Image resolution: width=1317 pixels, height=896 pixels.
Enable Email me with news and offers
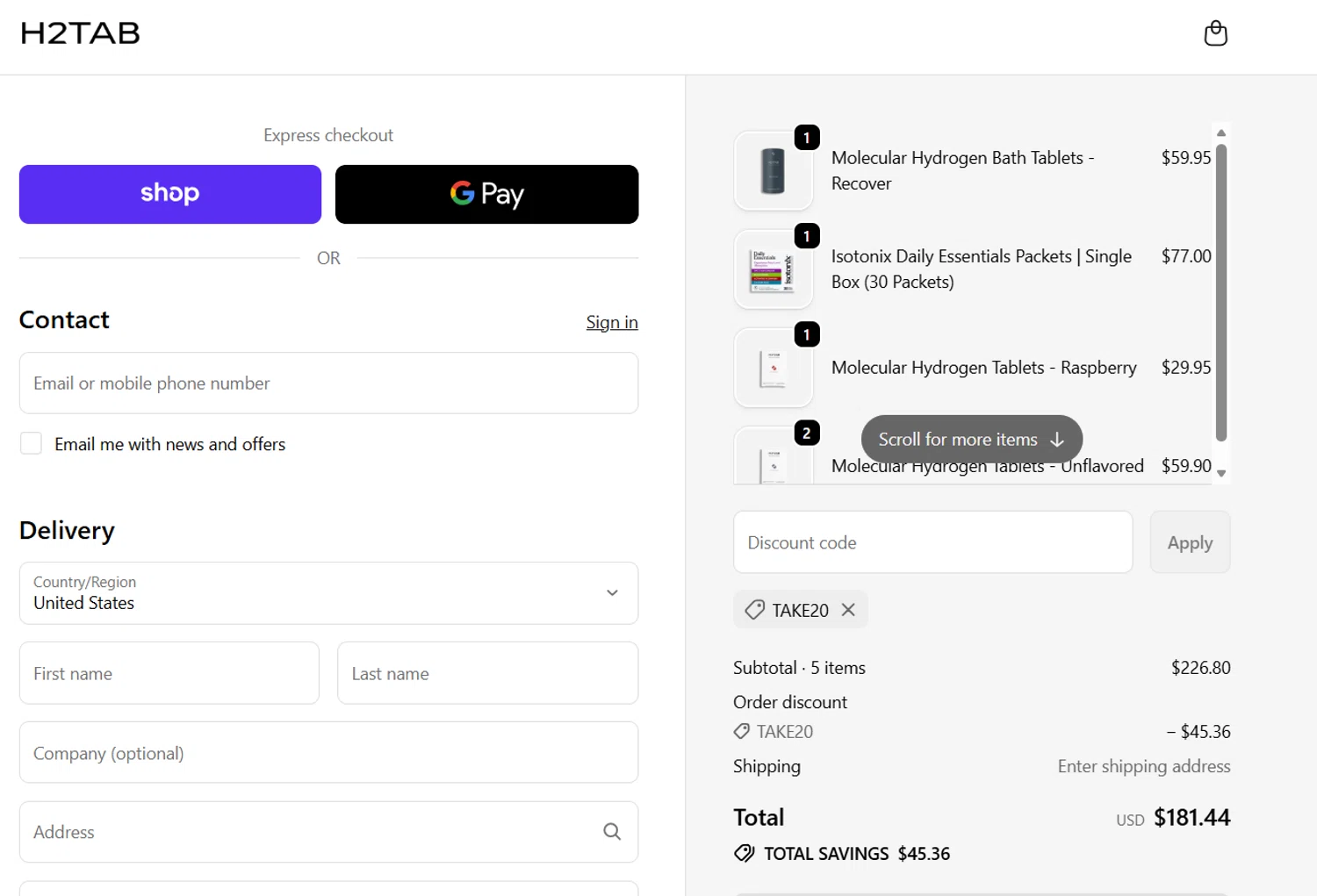click(x=31, y=444)
